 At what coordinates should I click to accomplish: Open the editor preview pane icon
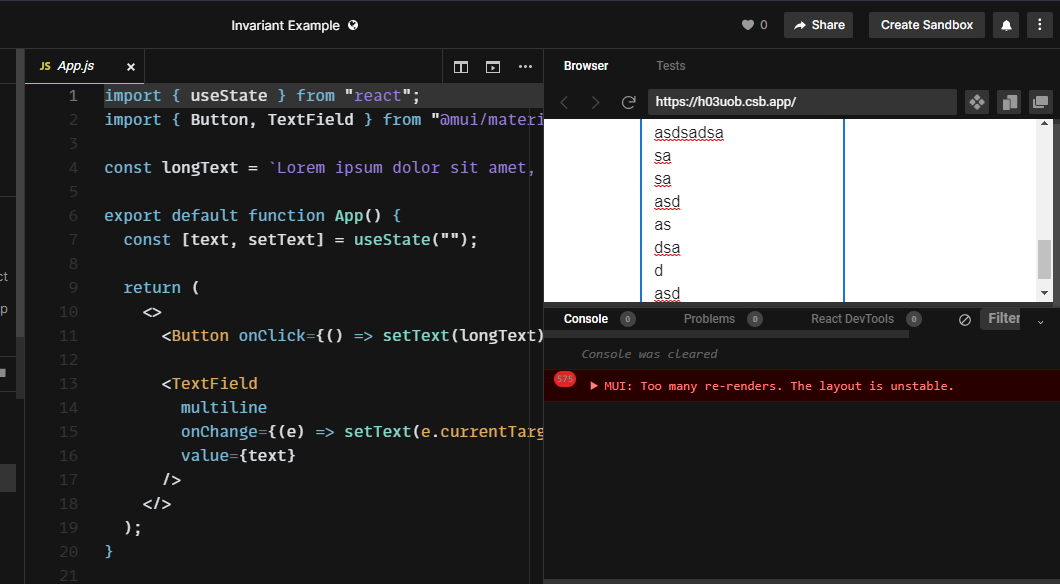click(x=492, y=66)
